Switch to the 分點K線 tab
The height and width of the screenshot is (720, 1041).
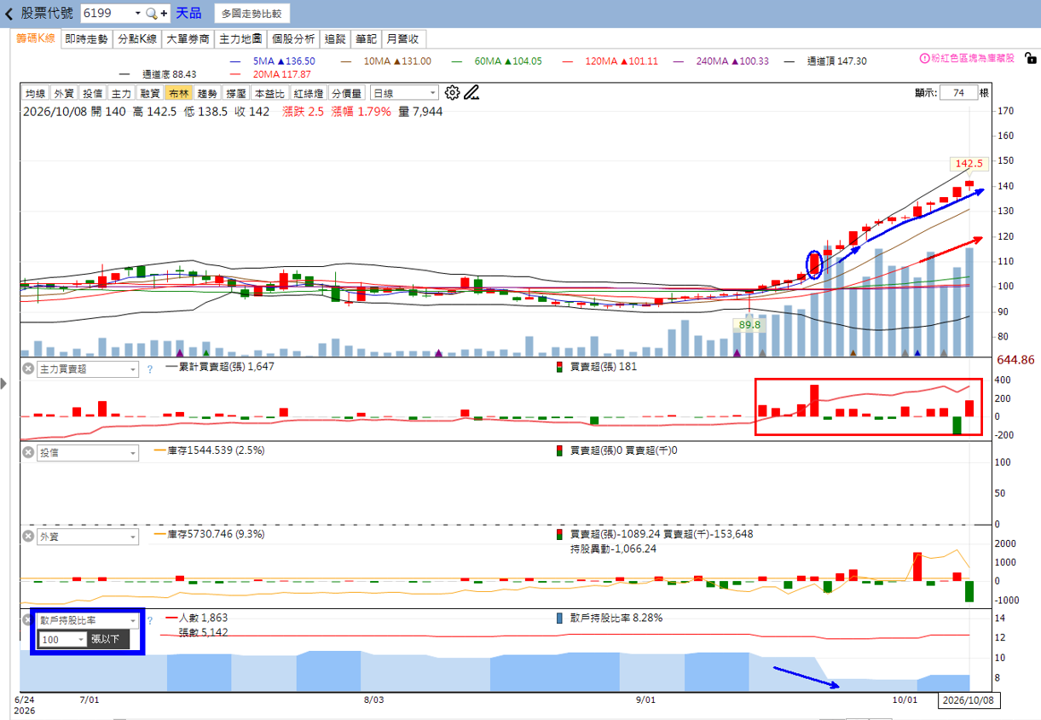pos(137,39)
